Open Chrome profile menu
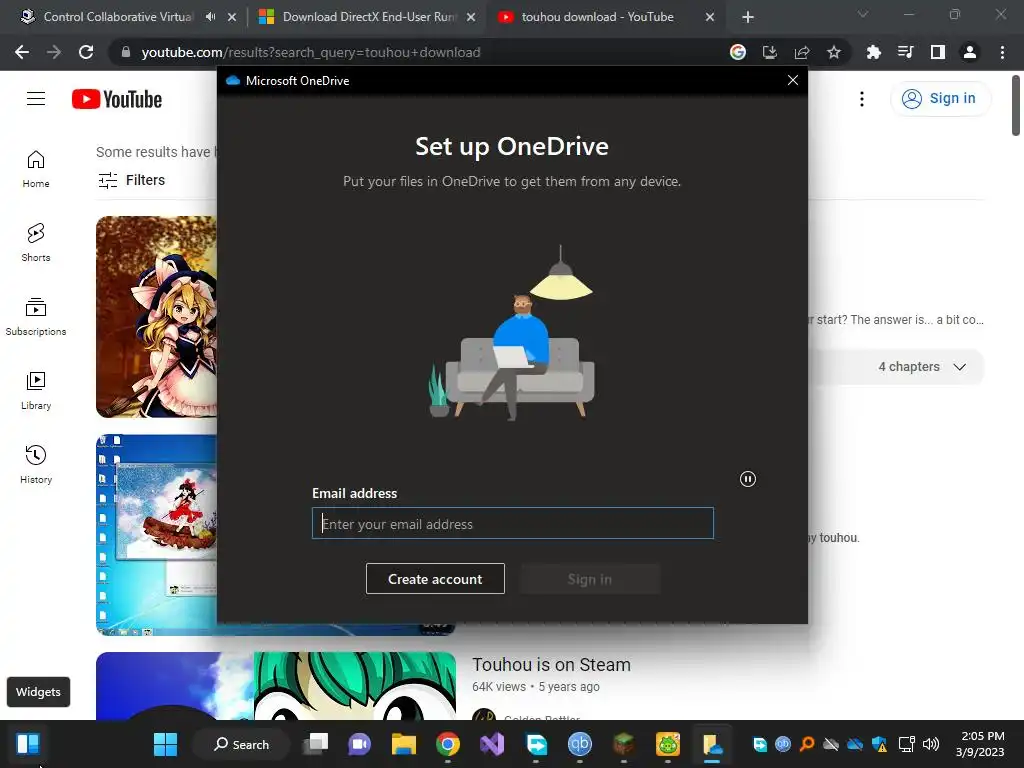 click(970, 52)
